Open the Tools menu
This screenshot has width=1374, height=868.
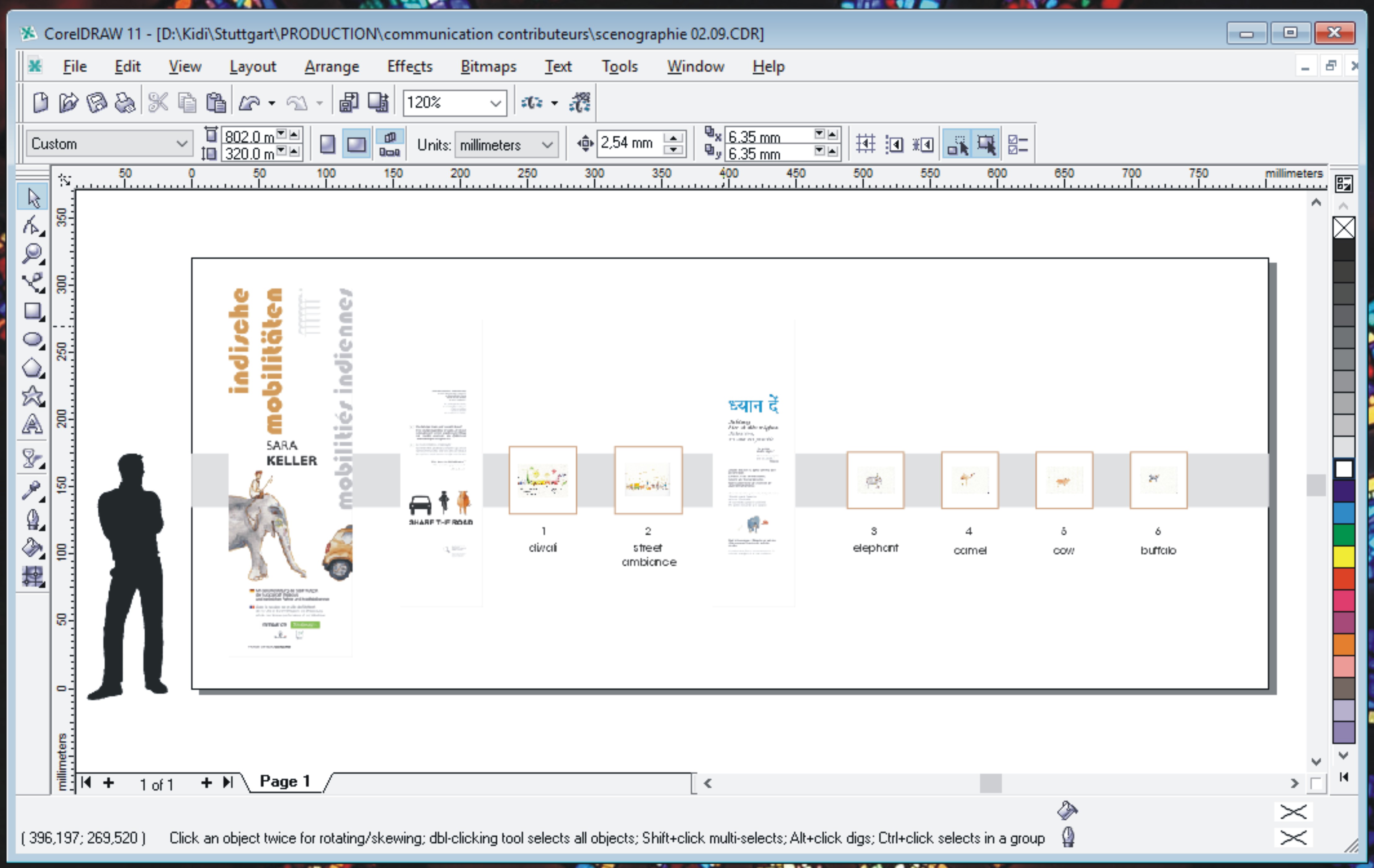click(x=620, y=67)
